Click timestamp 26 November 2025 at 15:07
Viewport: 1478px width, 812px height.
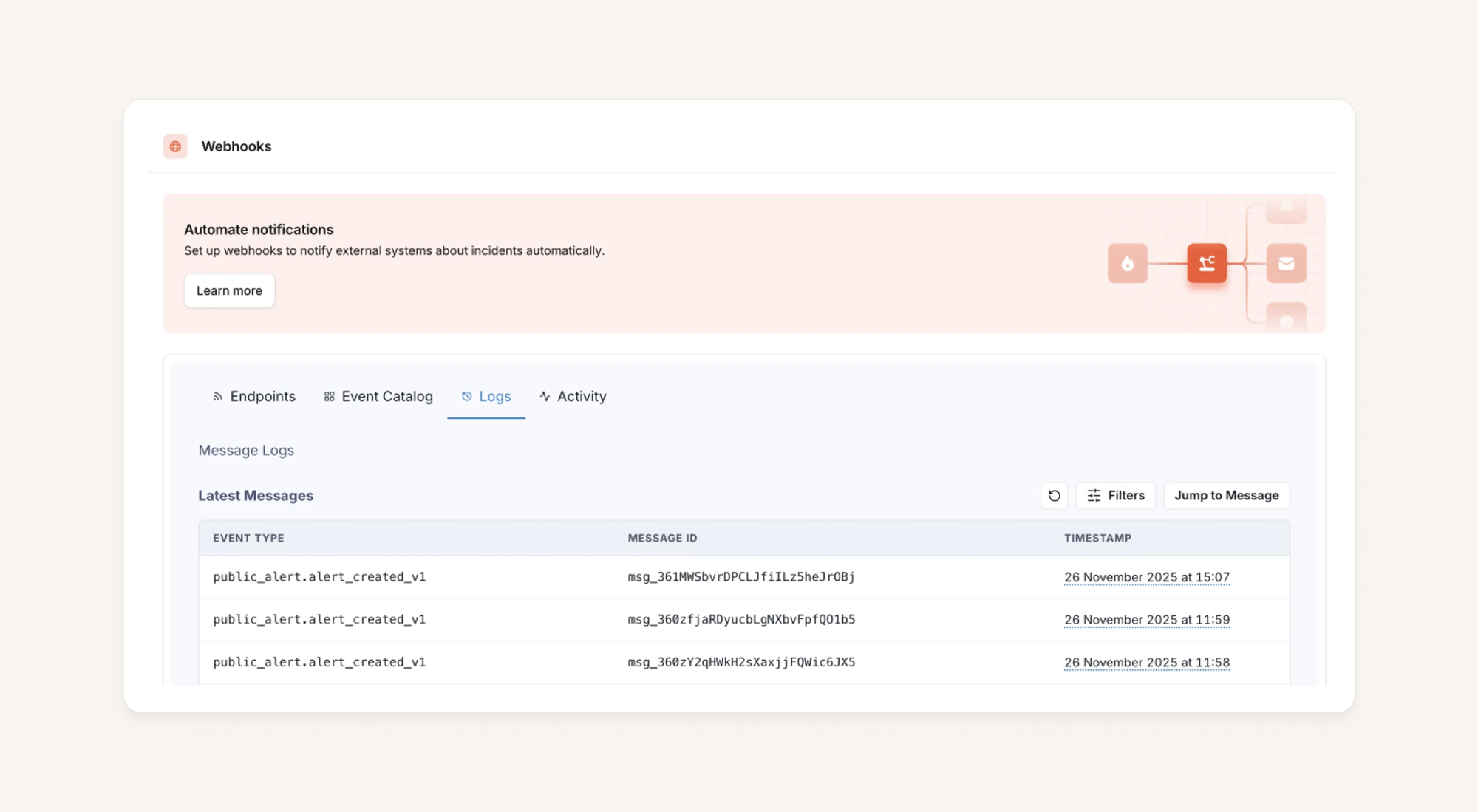click(1146, 577)
